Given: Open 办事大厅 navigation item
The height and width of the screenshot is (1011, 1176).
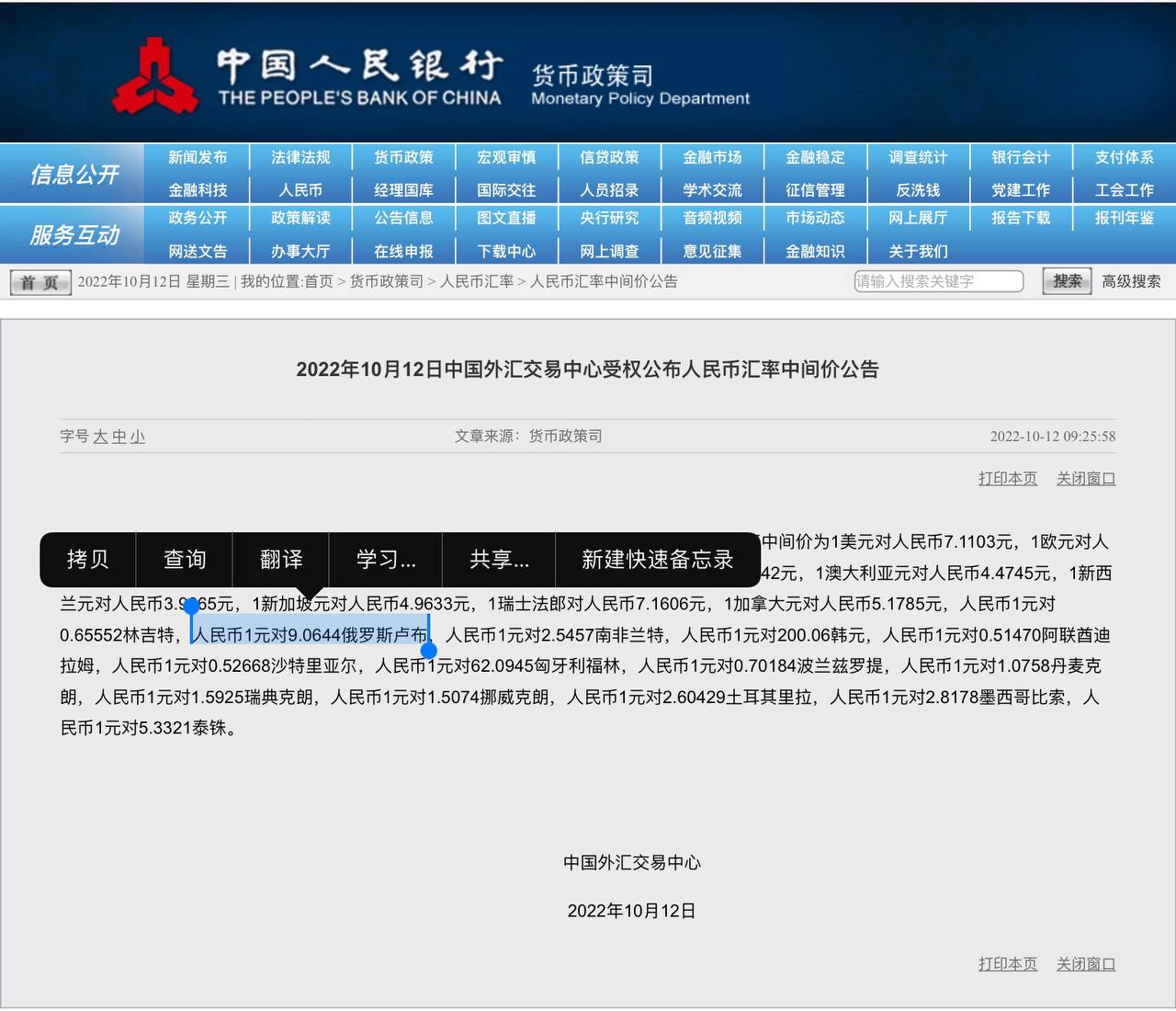Looking at the screenshot, I should coord(300,251).
